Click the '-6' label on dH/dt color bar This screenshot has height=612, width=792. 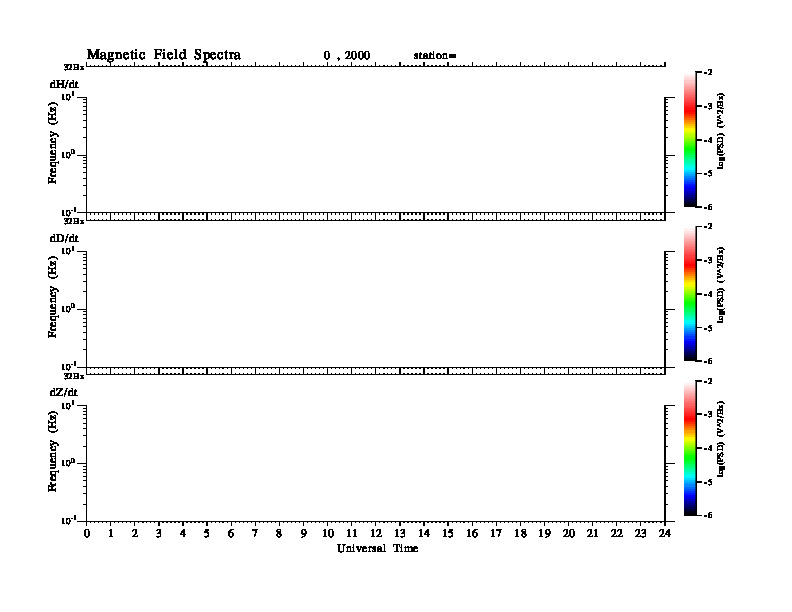pyautogui.click(x=708, y=207)
